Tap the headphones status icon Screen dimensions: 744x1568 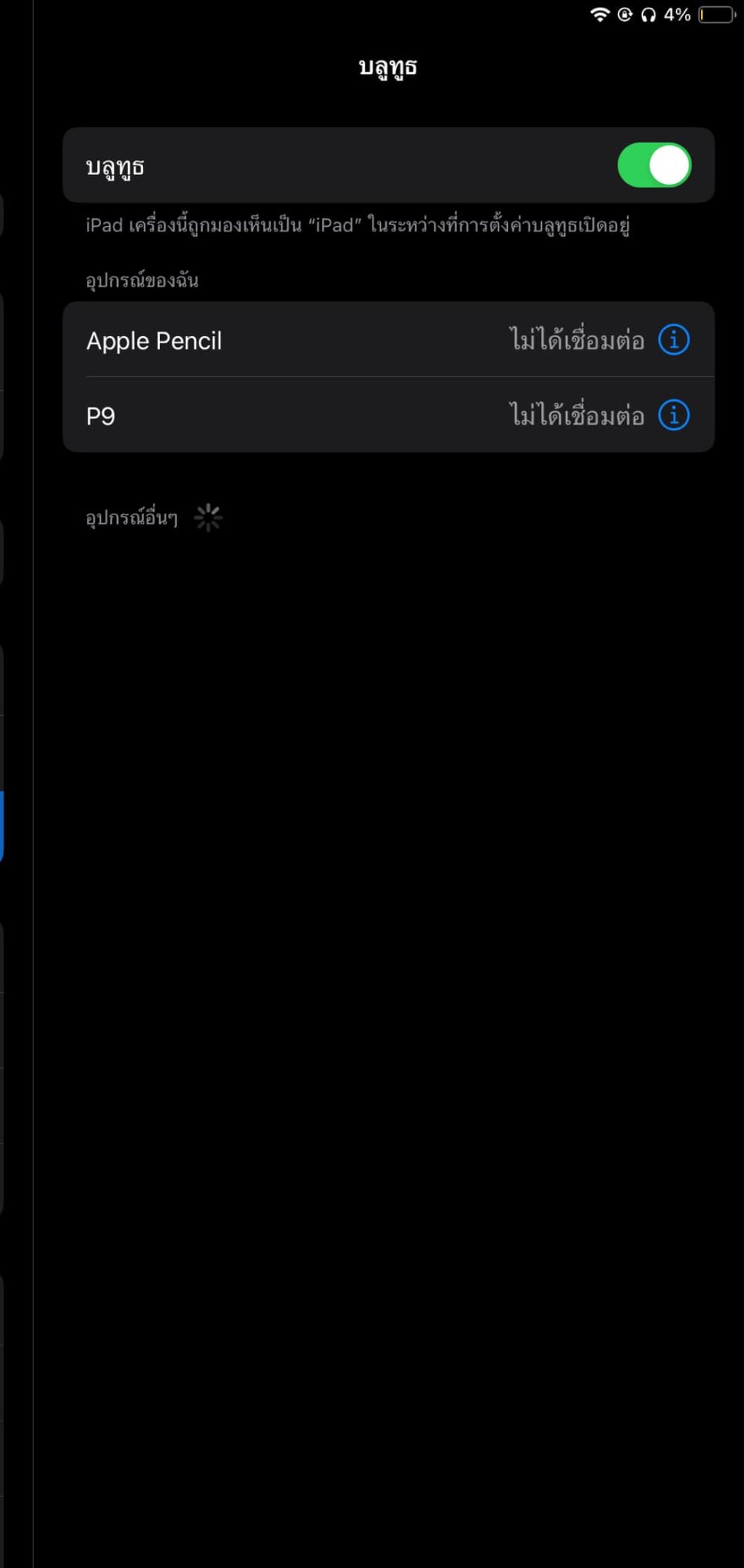(x=649, y=15)
